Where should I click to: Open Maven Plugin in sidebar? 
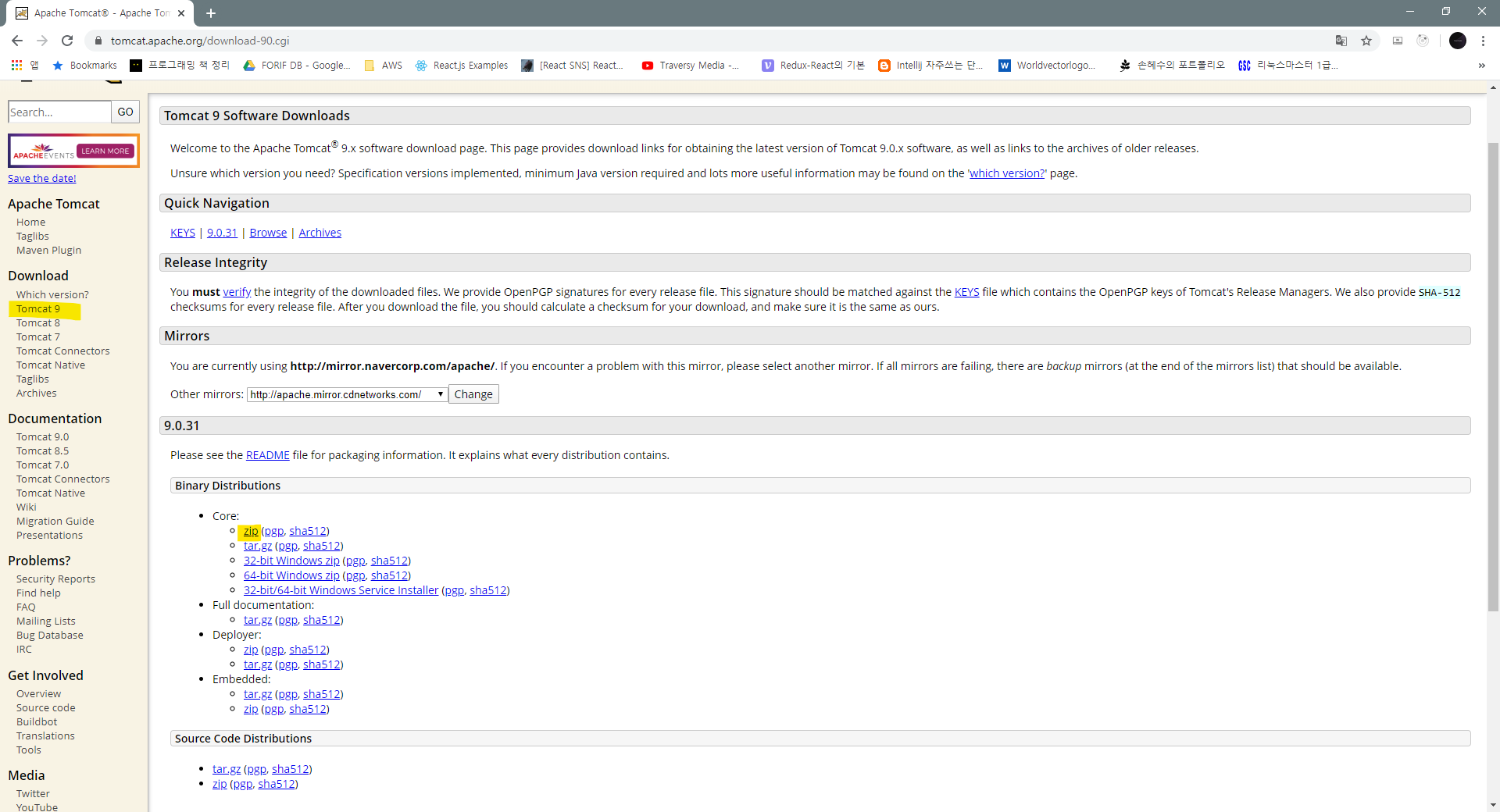[x=48, y=251]
